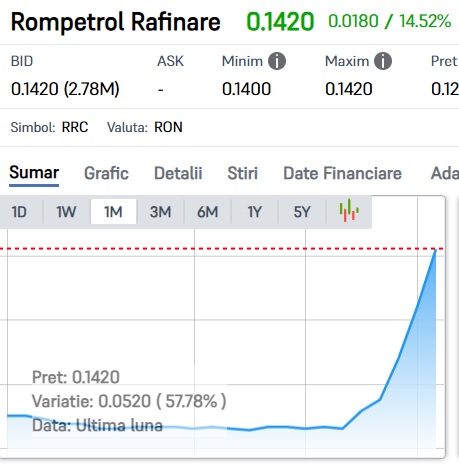Click the Maxim value 0.1420
The width and height of the screenshot is (459, 466).
[349, 89]
